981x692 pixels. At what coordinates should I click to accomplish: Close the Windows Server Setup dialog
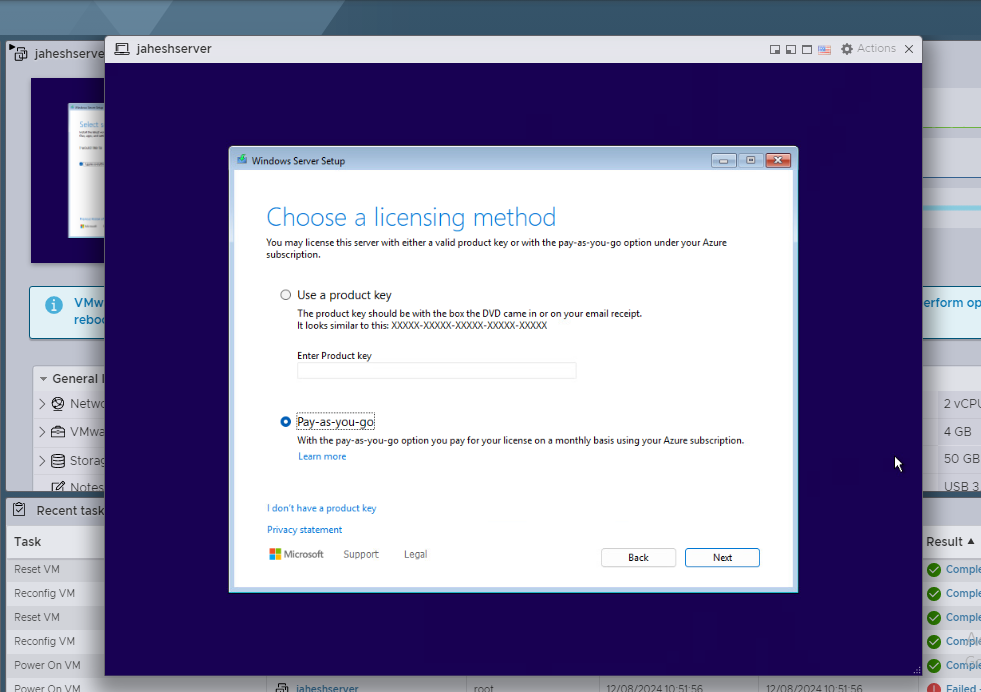778,161
